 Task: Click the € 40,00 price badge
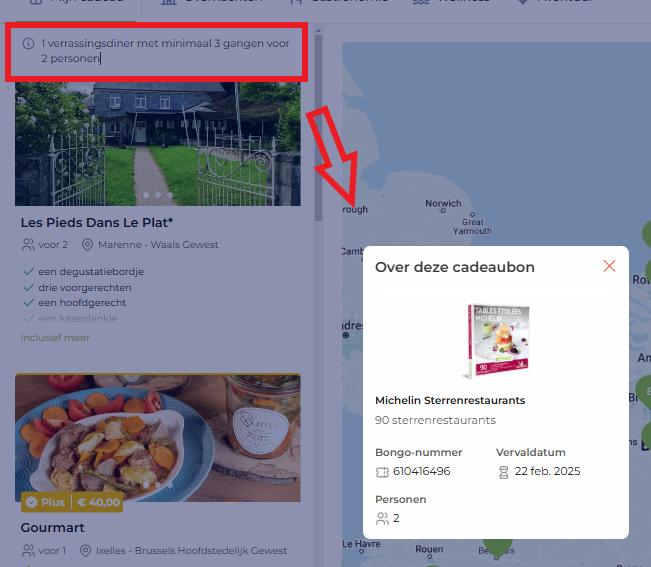(99, 503)
